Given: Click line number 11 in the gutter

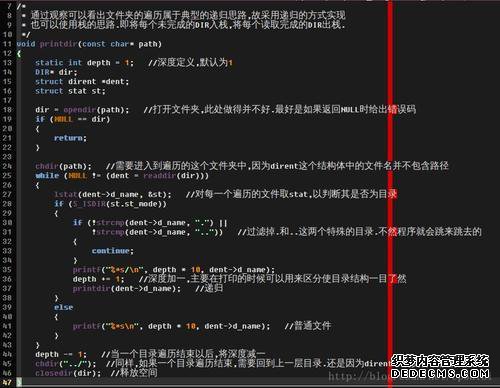Looking at the screenshot, I should (7, 44).
